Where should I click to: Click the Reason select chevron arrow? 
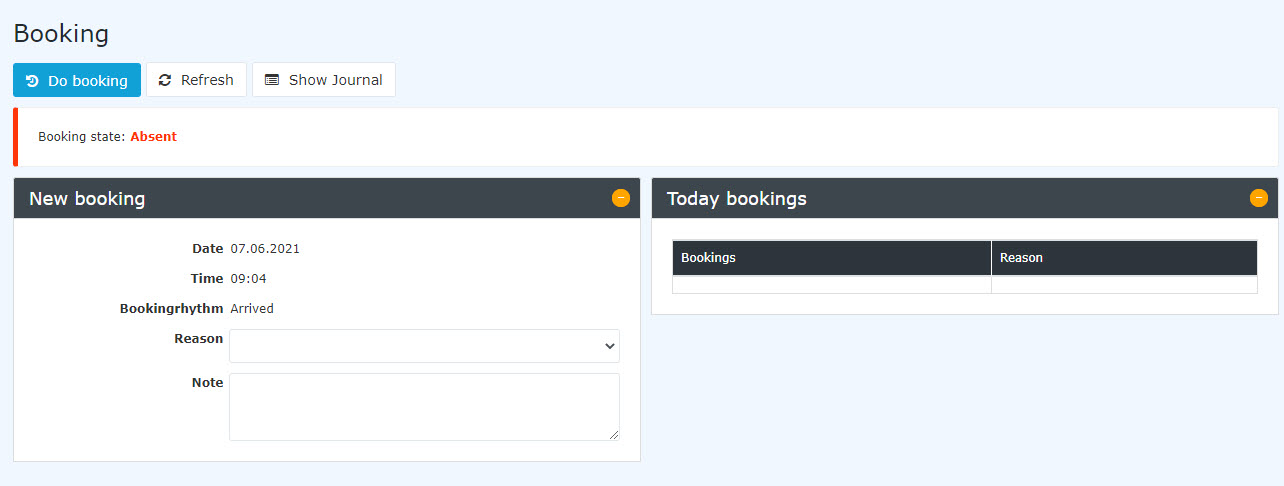pos(610,346)
